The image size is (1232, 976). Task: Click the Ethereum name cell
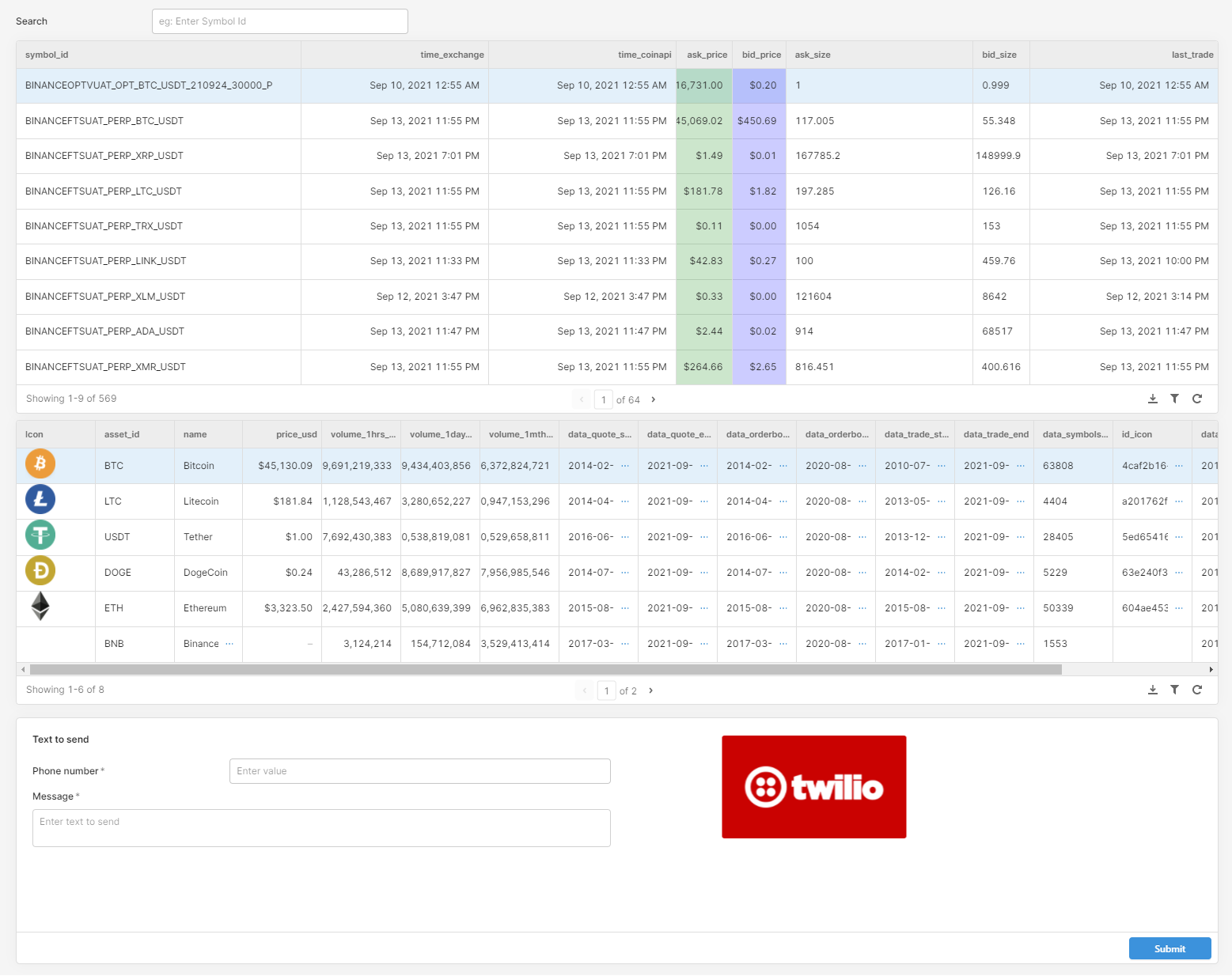208,608
